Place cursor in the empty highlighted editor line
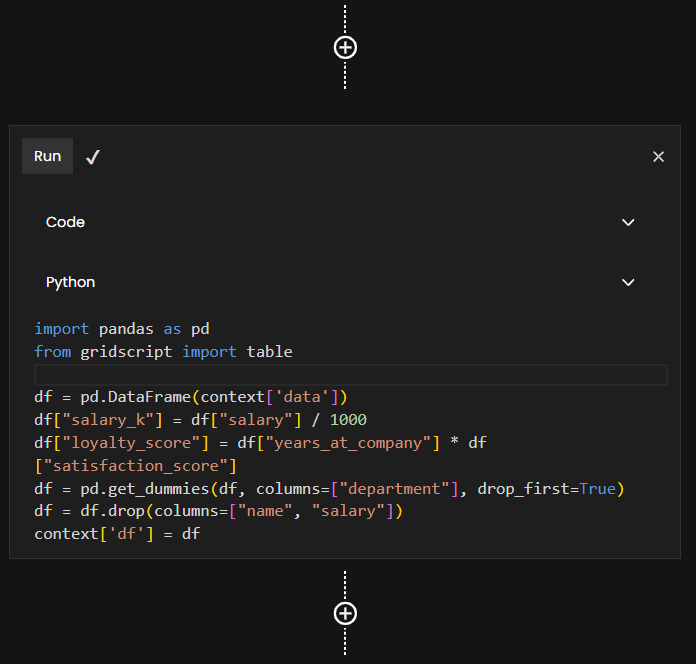The height and width of the screenshot is (664, 696). [x=350, y=375]
